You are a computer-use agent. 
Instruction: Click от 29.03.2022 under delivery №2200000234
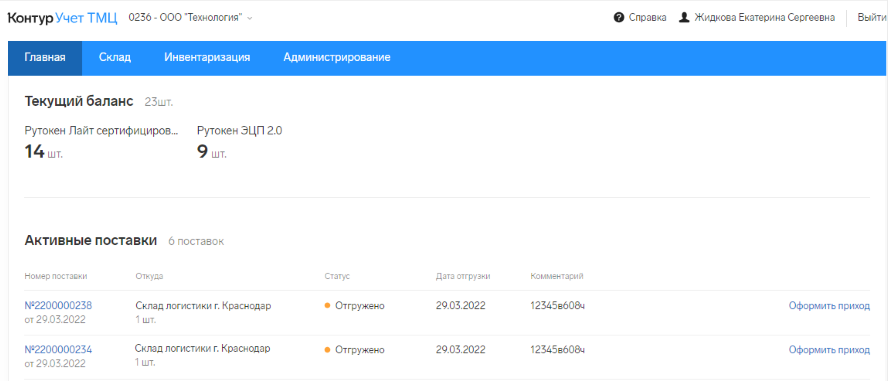(55, 363)
